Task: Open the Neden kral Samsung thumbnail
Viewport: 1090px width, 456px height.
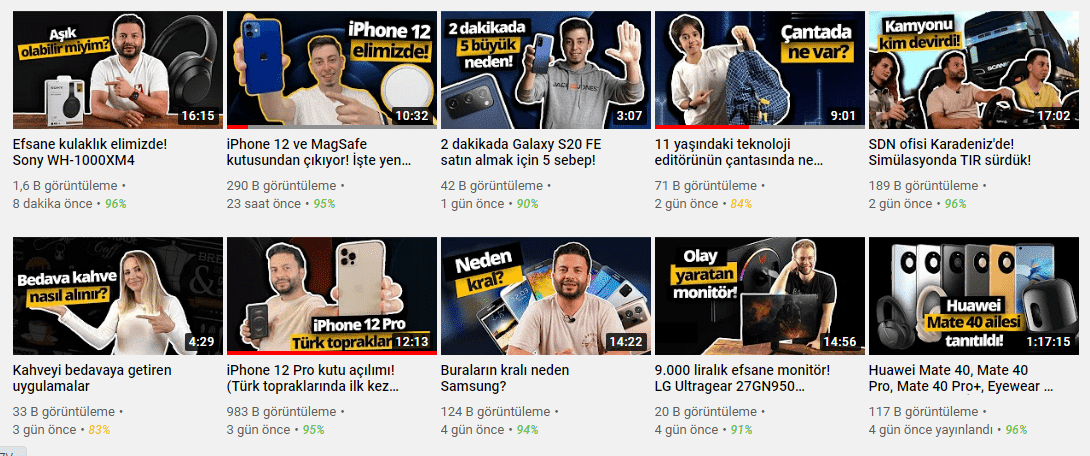Action: coord(546,296)
